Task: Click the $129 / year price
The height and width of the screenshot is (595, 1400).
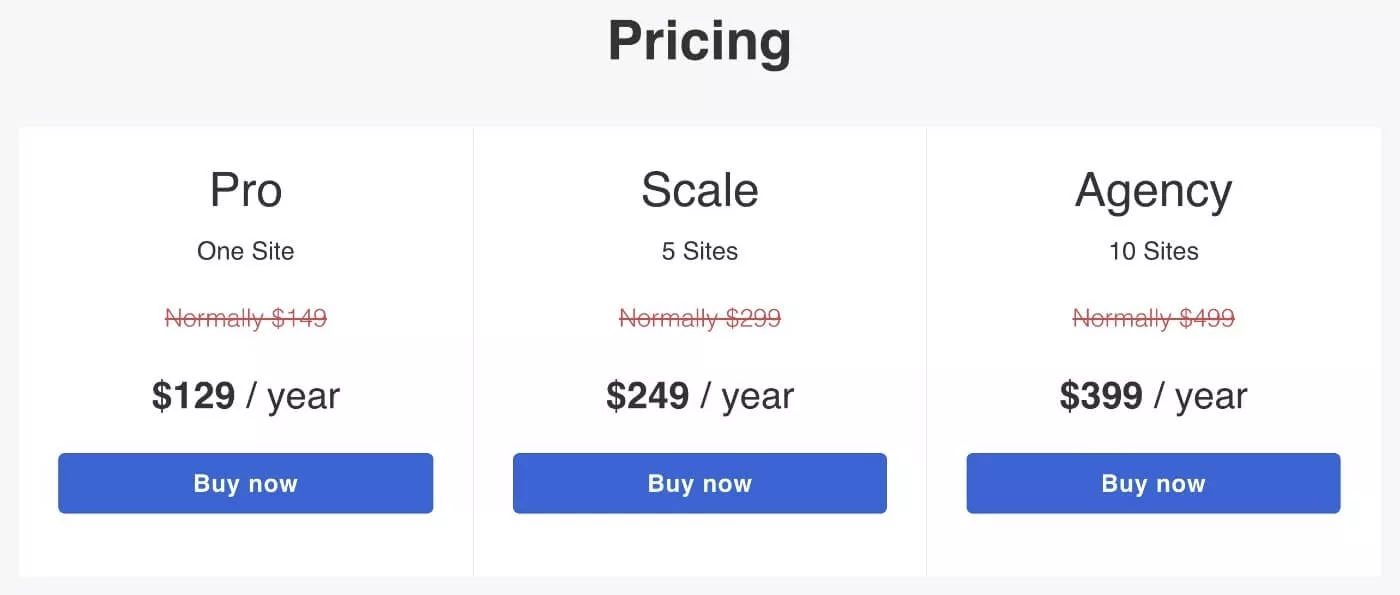Action: pyautogui.click(x=246, y=397)
